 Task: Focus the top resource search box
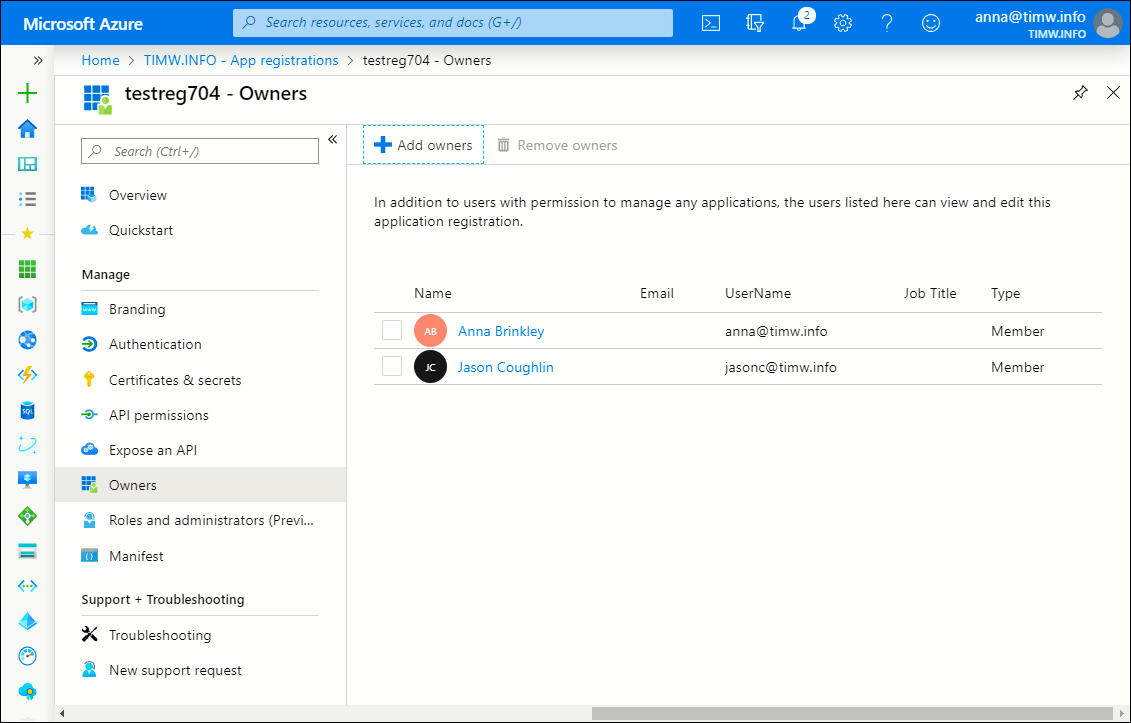453,23
